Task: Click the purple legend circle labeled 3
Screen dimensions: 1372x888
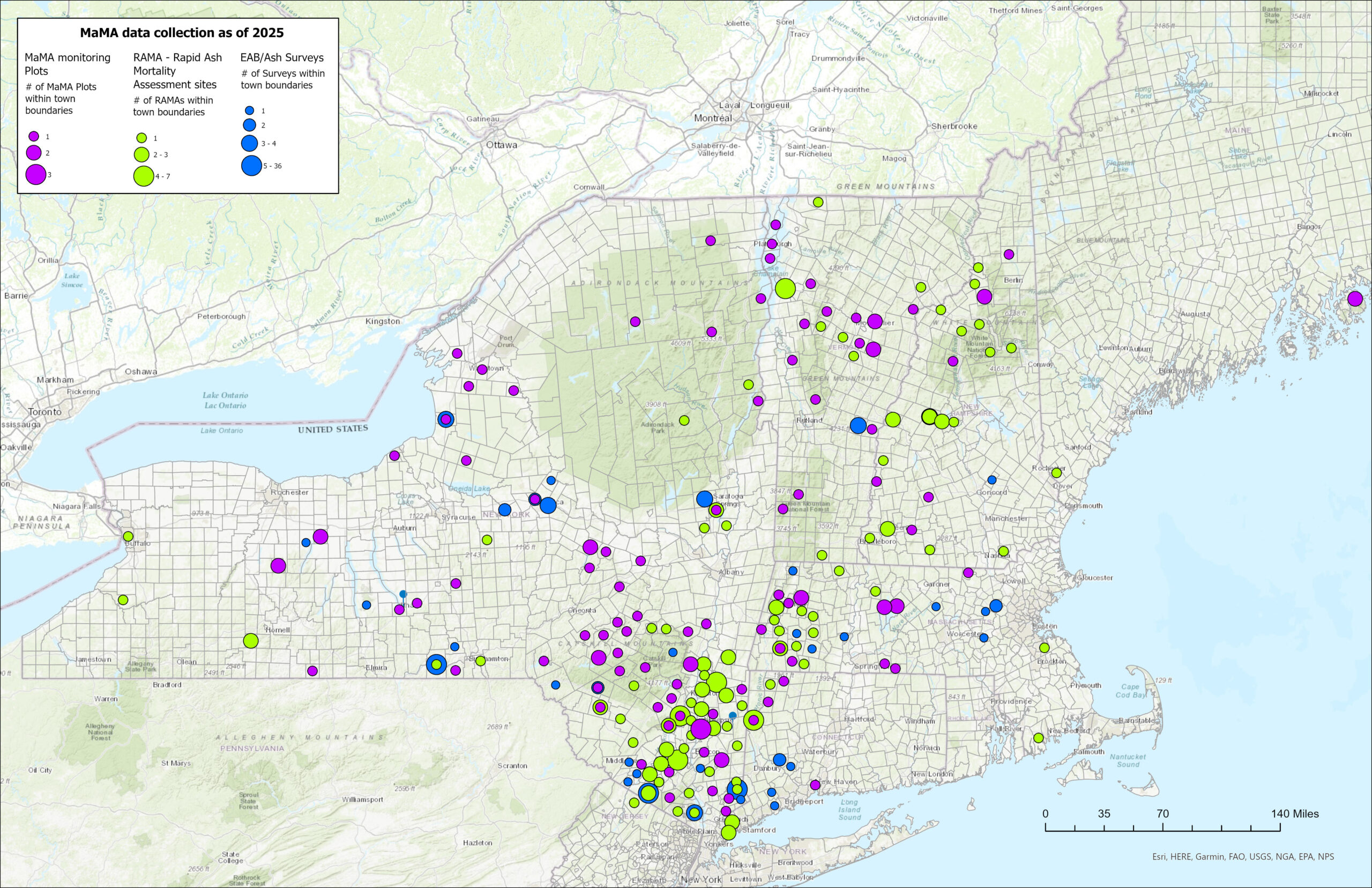Action: click(x=37, y=174)
